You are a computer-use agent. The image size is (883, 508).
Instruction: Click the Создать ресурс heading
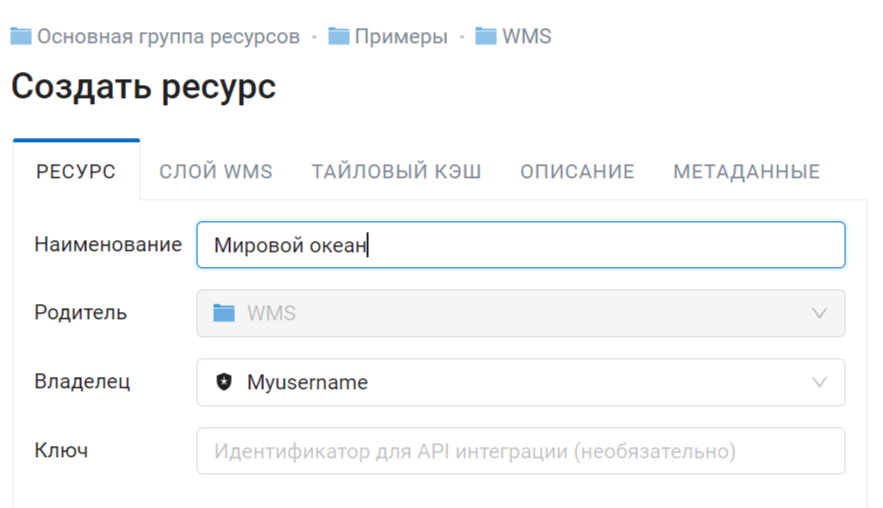point(144,87)
